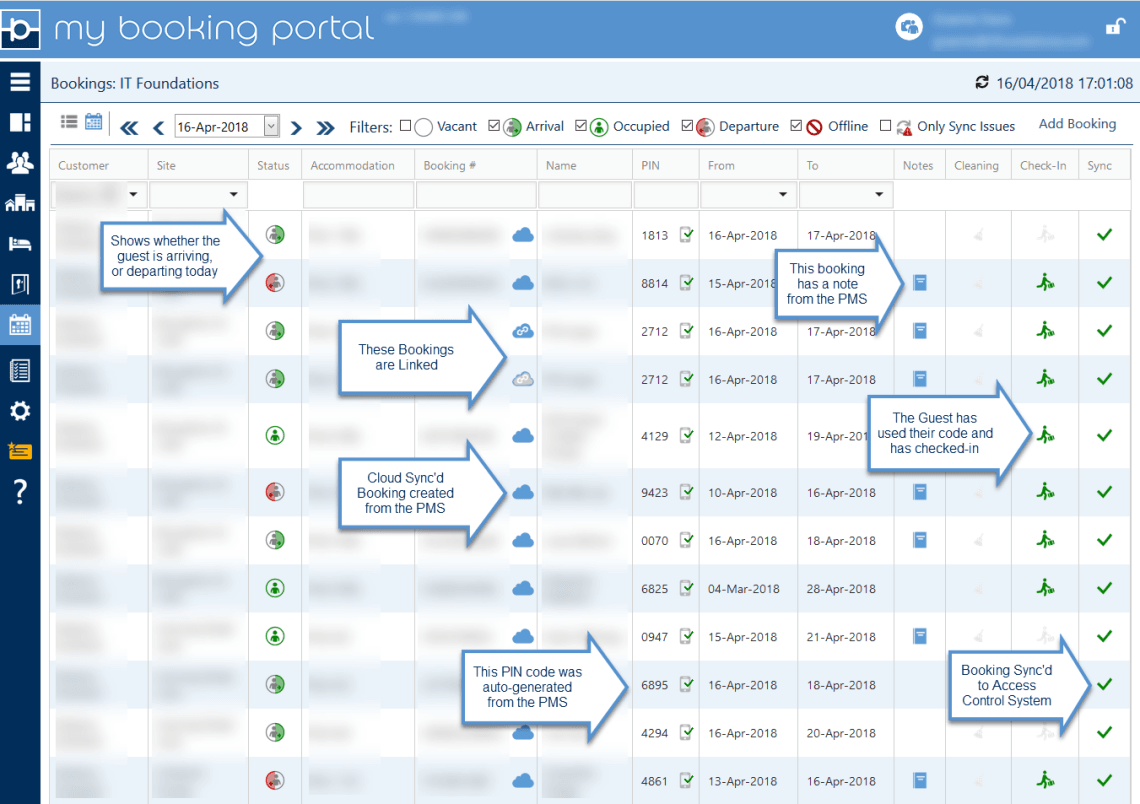Disable the Arrival filter checkbox
This screenshot has width=1140, height=804.
[494, 127]
